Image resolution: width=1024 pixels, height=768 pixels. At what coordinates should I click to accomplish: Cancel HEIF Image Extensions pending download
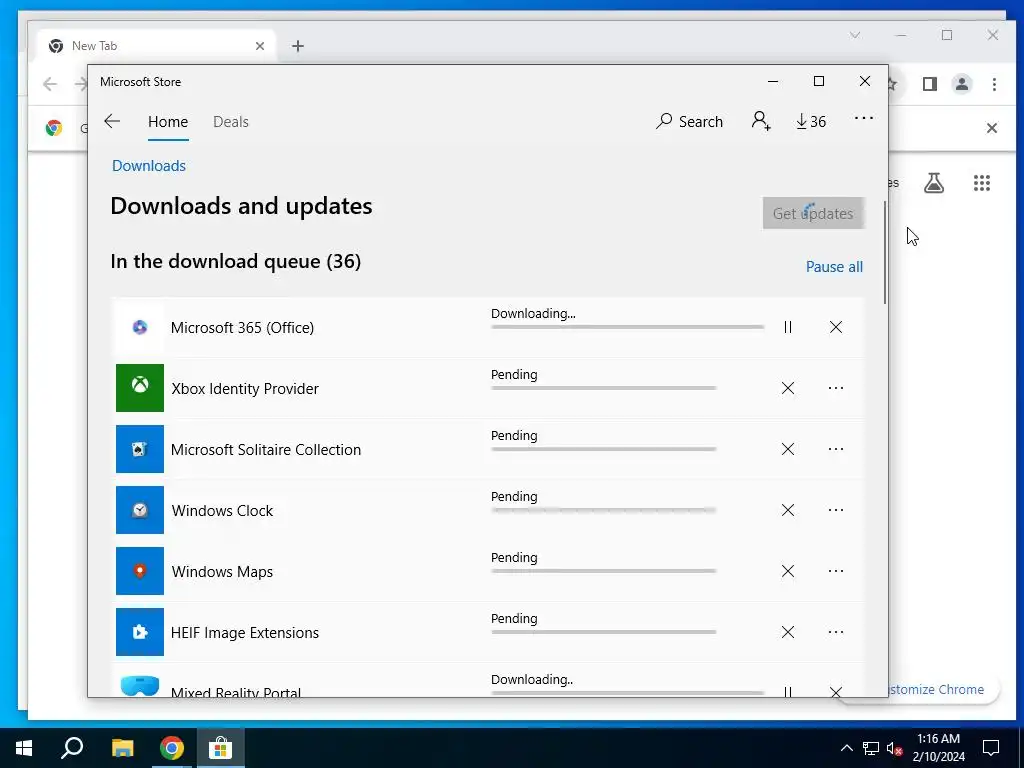788,632
